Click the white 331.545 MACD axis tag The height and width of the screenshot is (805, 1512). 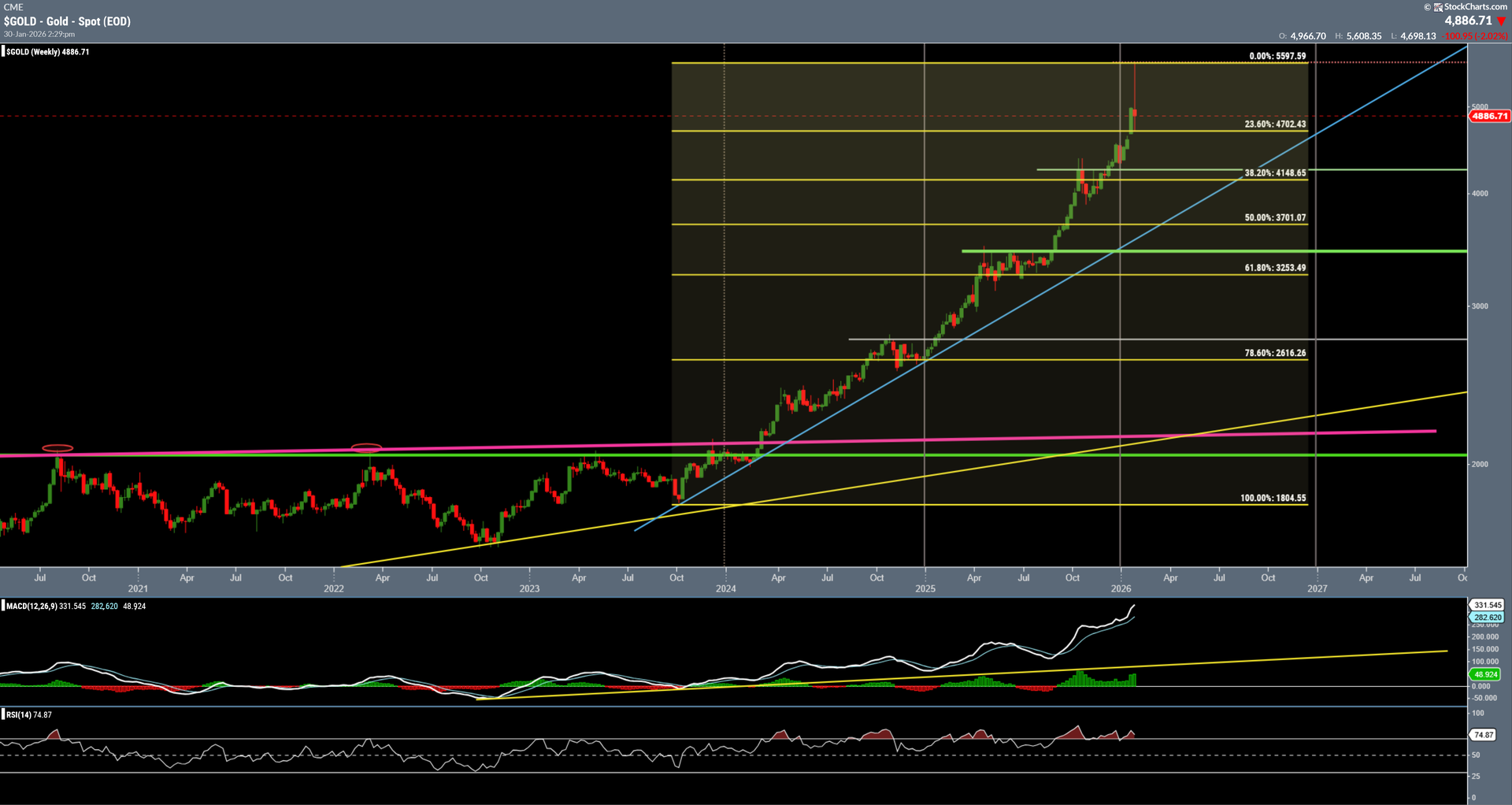[1488, 605]
